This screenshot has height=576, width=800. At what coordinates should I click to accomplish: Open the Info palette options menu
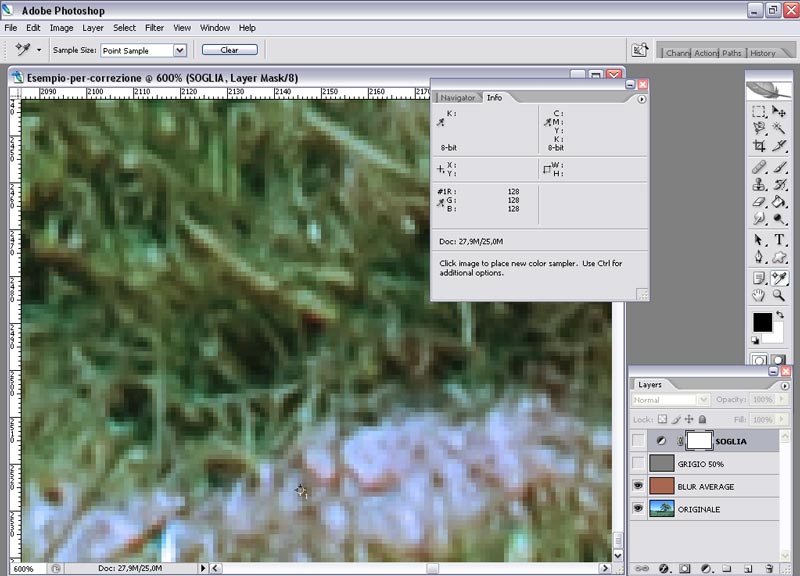[641, 99]
